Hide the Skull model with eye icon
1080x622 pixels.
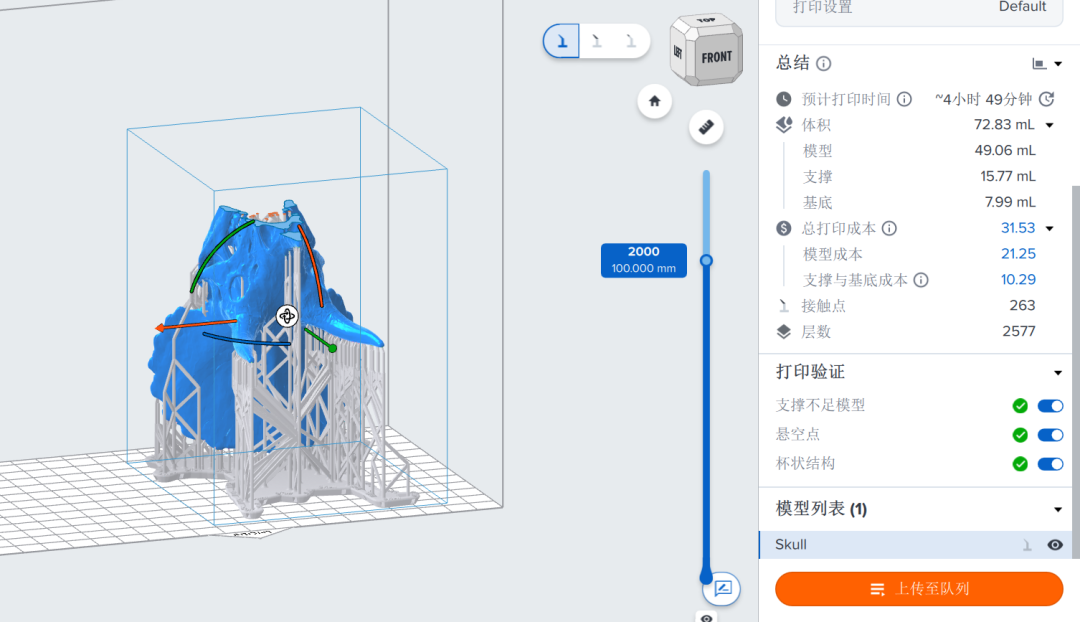coord(1054,545)
